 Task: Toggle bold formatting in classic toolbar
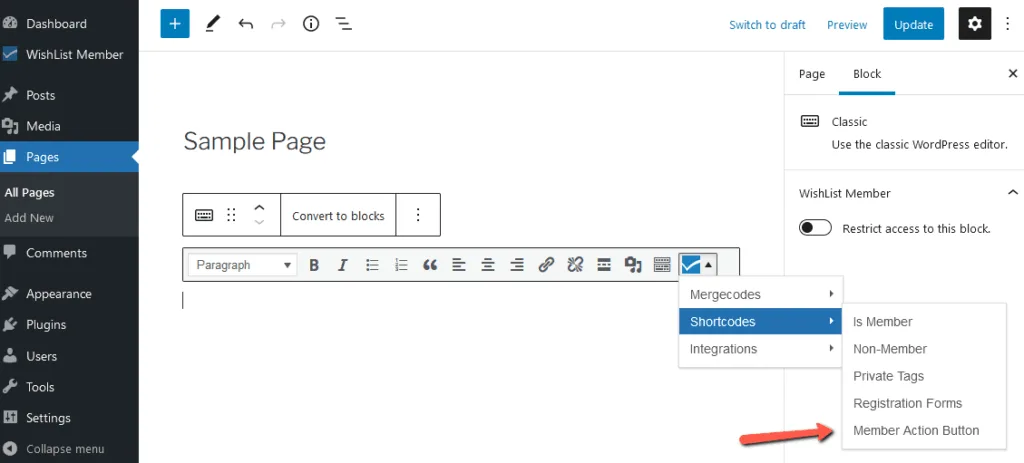[314, 265]
